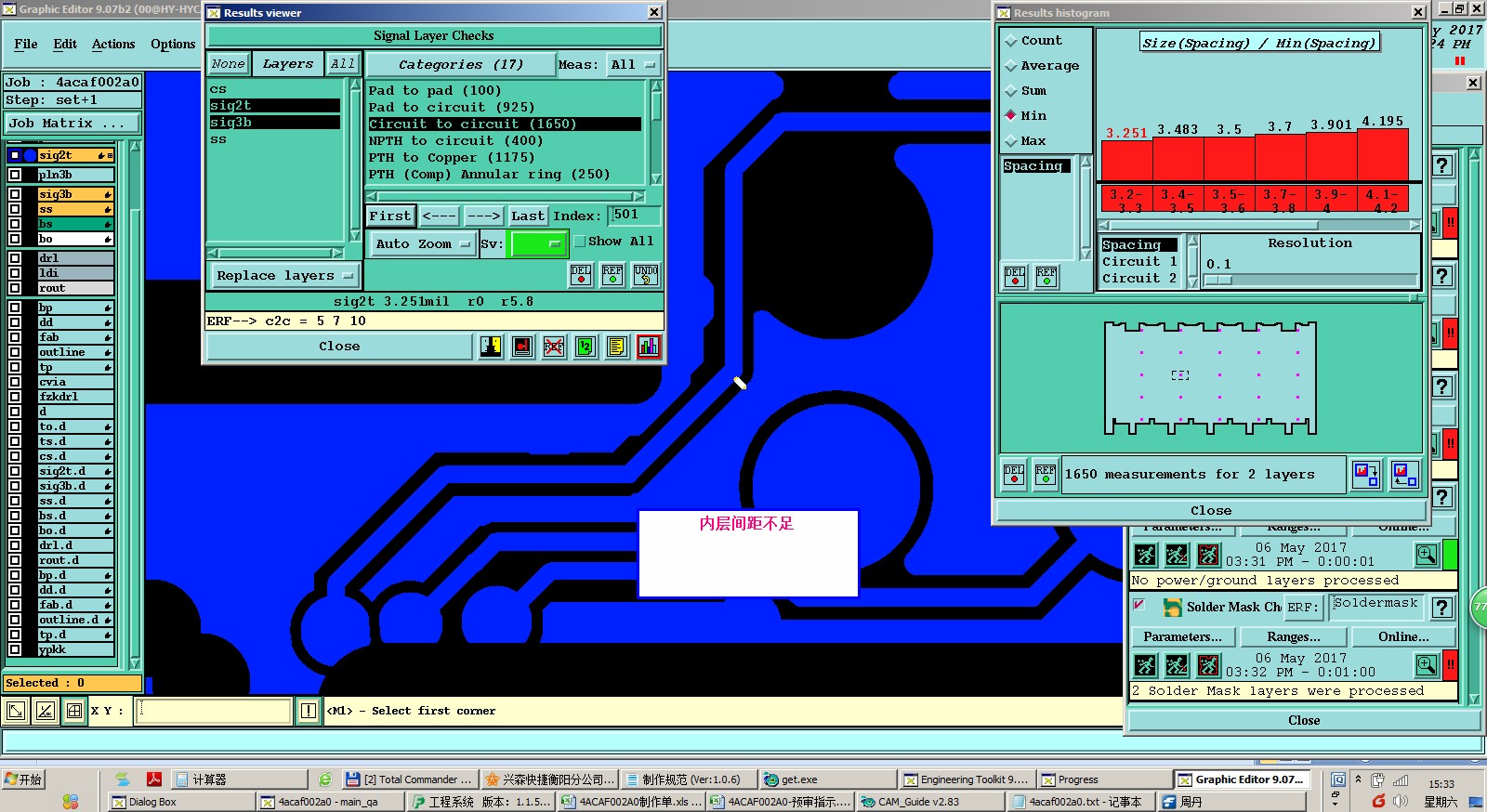1487x812 pixels.
Task: Click DEL icon left of measurements text
Action: 1014,475
